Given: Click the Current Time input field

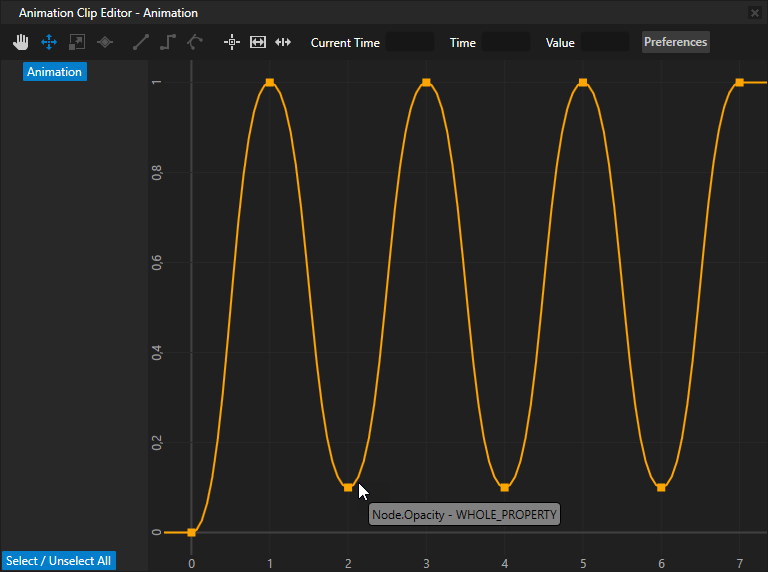Looking at the screenshot, I should pyautogui.click(x=410, y=42).
